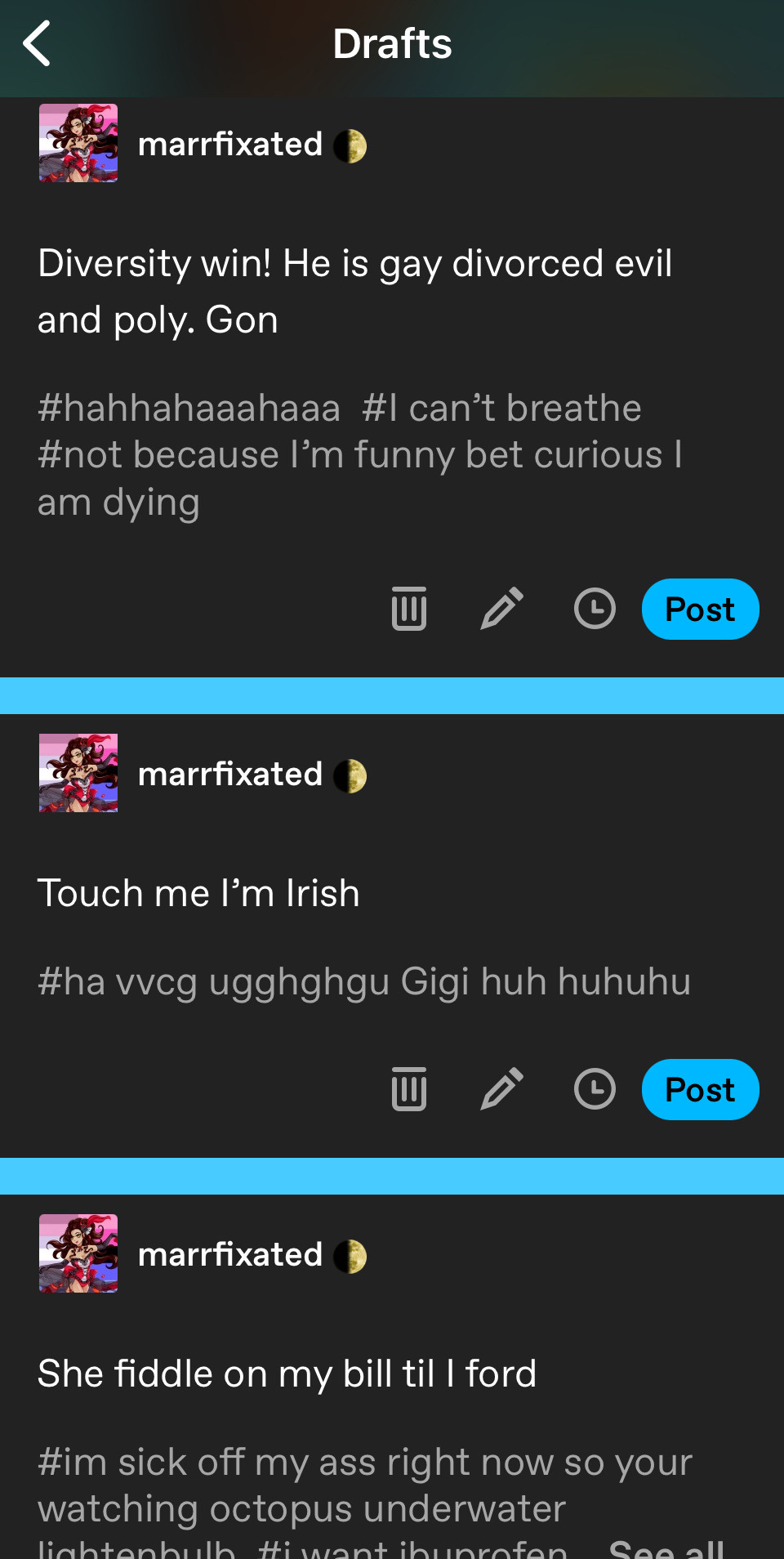Delete the "Diversity win!" draft with trash icon
The height and width of the screenshot is (1559, 784).
tap(409, 609)
